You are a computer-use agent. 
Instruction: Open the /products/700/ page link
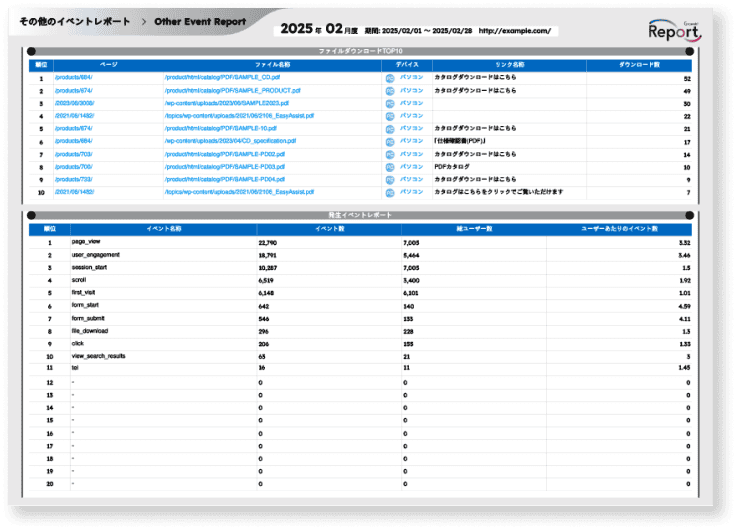(73, 167)
